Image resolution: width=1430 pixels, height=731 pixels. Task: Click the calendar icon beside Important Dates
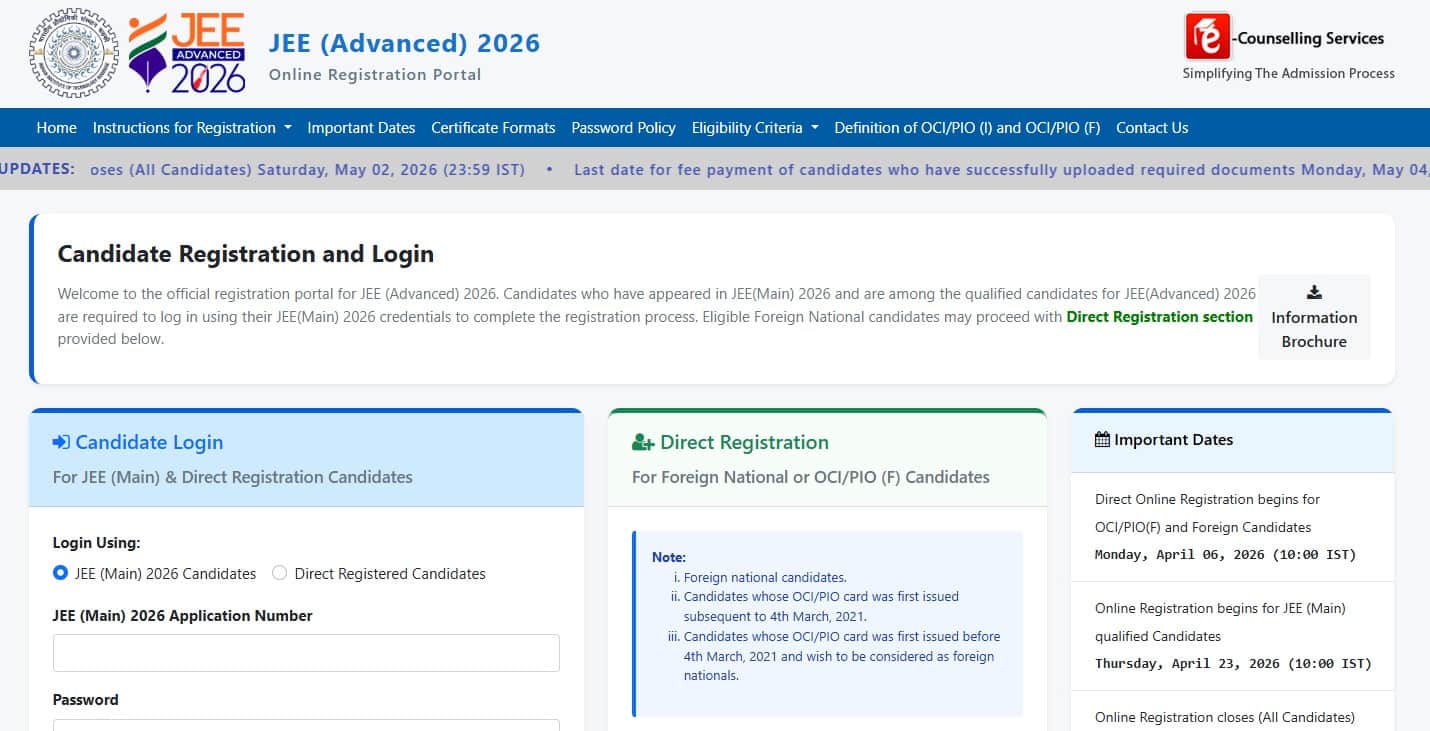(x=1101, y=439)
